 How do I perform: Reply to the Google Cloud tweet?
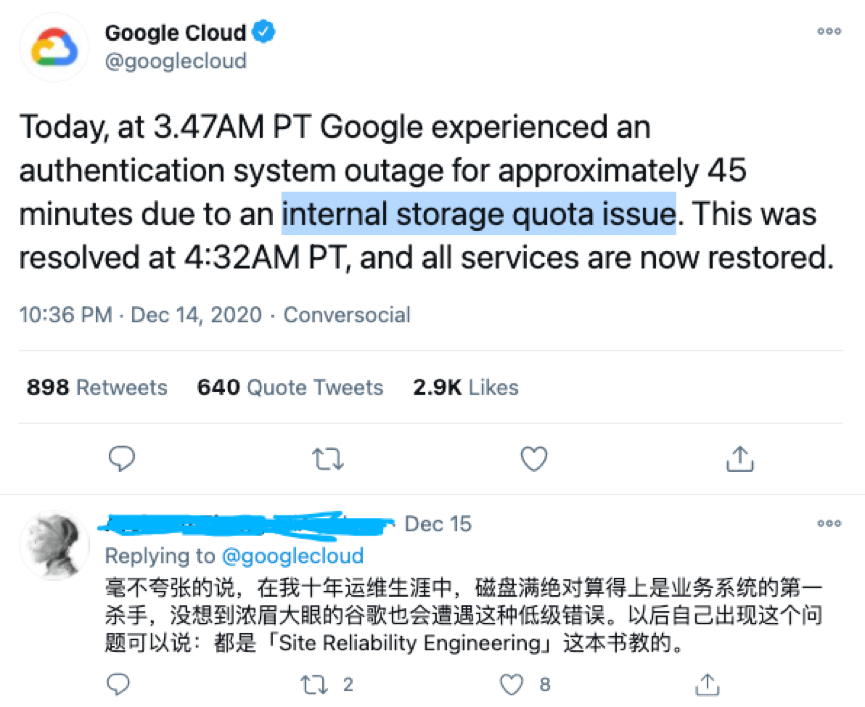tap(121, 458)
